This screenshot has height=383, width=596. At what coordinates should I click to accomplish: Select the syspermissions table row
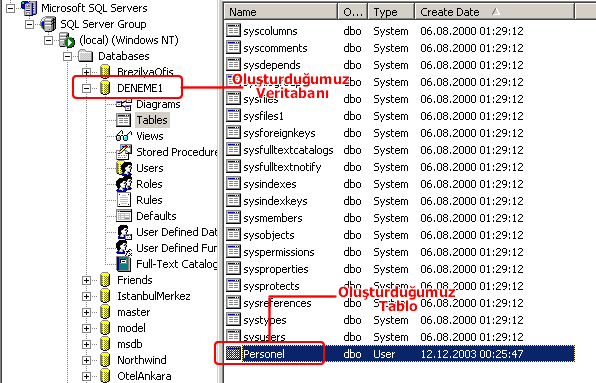click(399, 252)
